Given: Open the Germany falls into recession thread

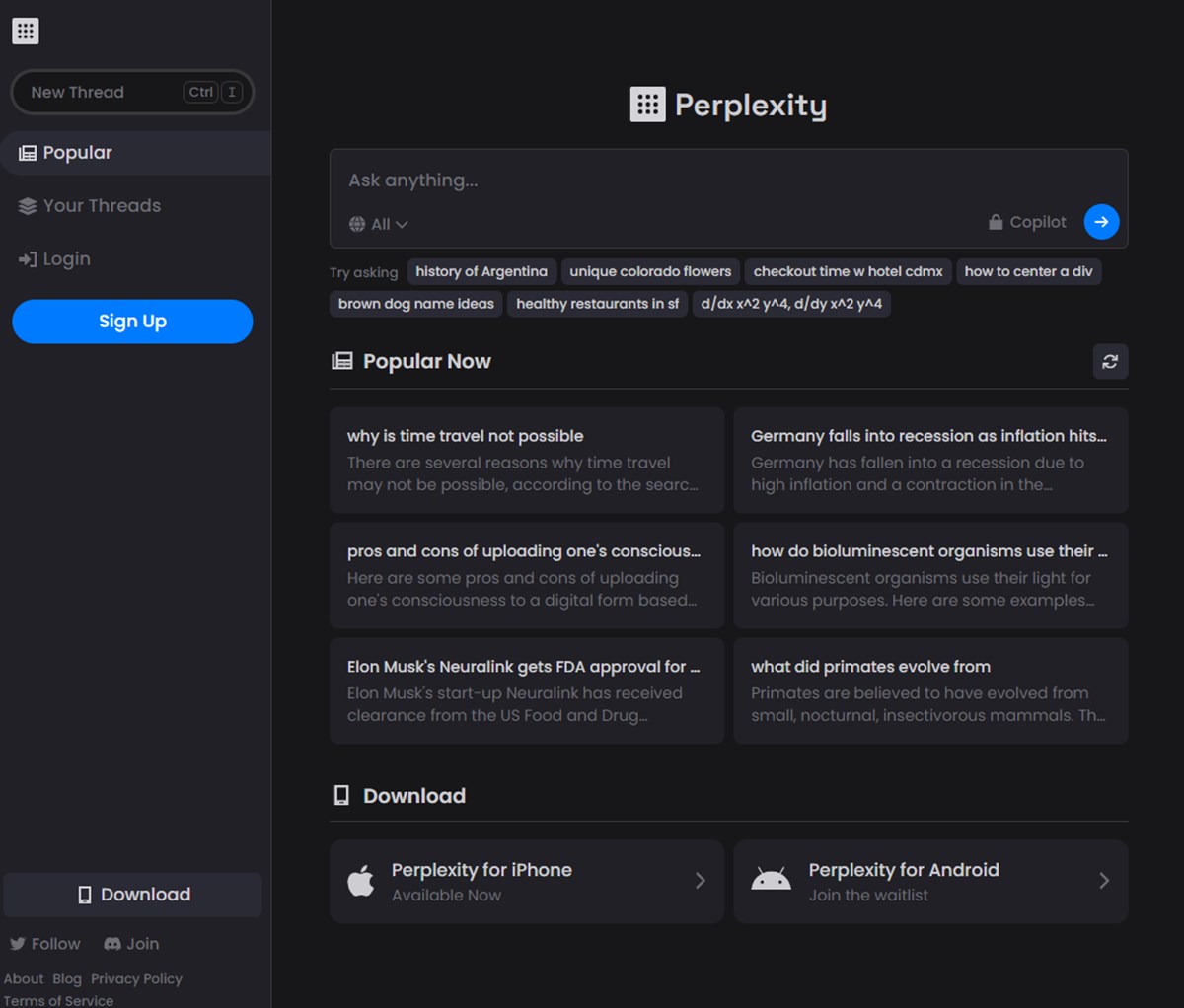Looking at the screenshot, I should coord(930,461).
